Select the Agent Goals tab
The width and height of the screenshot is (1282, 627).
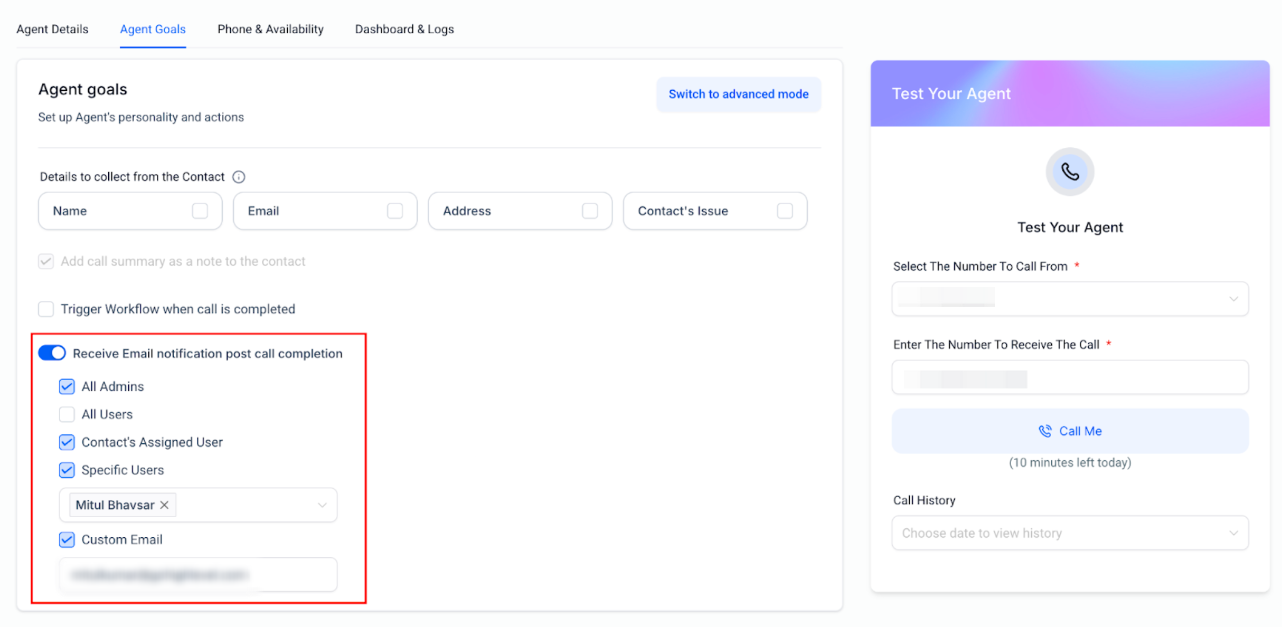(153, 29)
